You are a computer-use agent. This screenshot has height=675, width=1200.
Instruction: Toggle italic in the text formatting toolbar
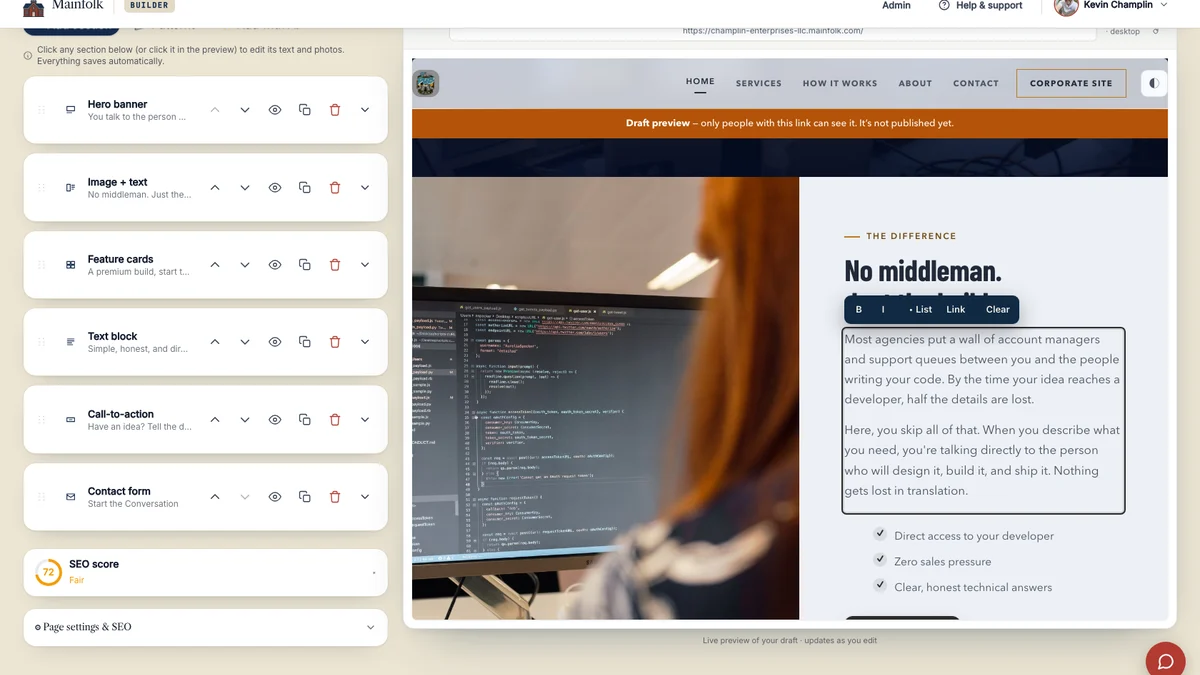[883, 309]
